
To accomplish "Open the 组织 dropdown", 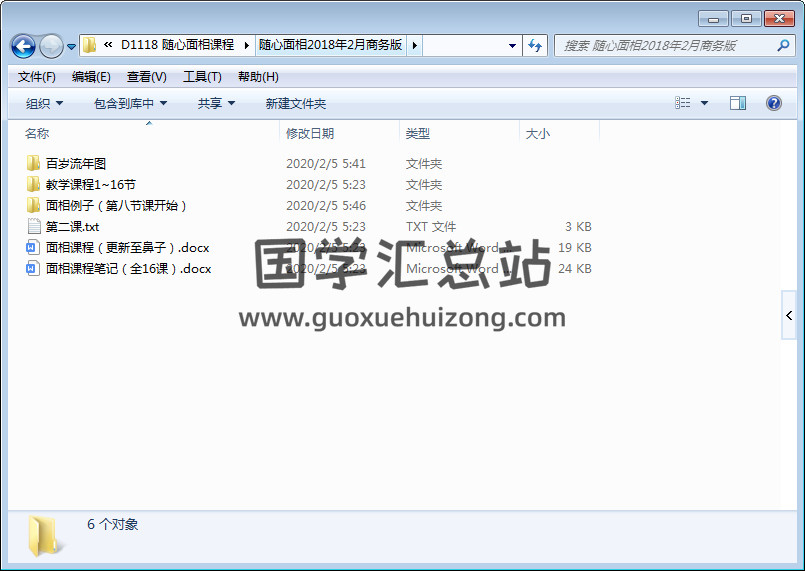I will (x=44, y=104).
